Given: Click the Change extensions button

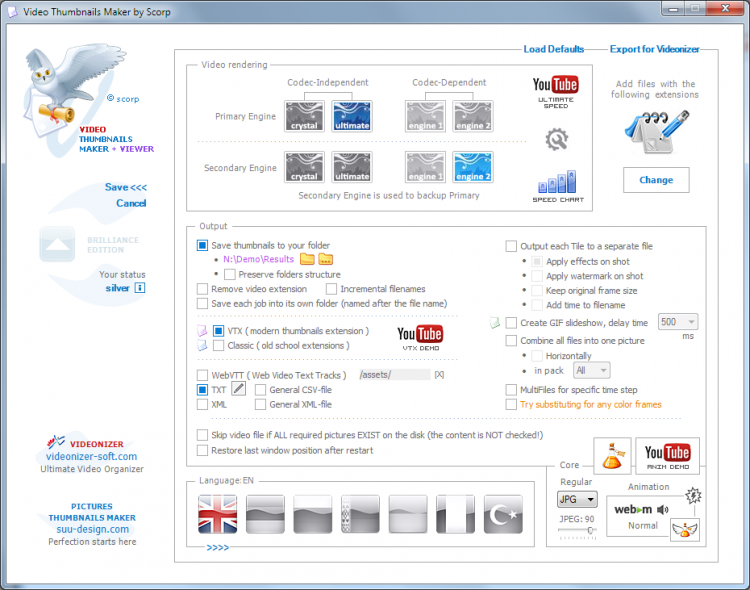Looking at the screenshot, I should pos(656,180).
